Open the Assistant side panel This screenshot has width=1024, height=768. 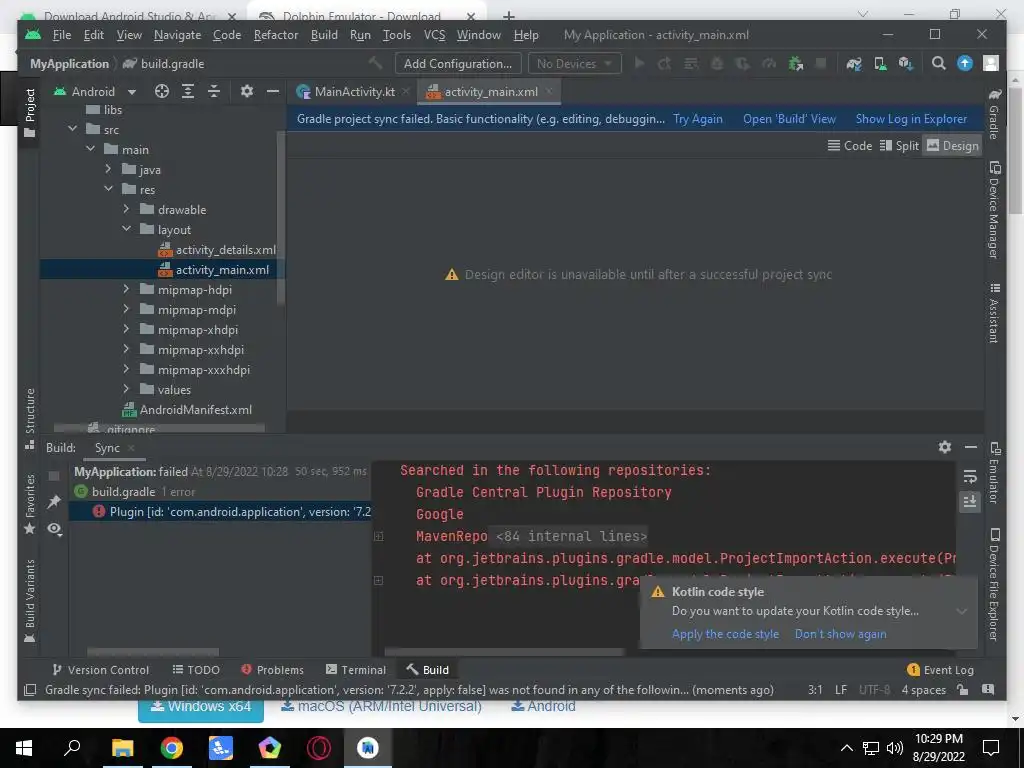(994, 313)
